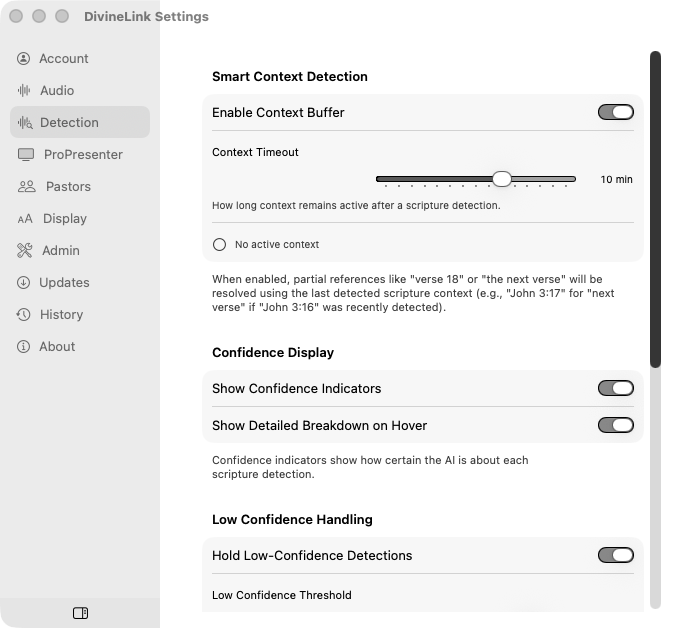680x628 pixels.
Task: Click the 'Low Confidence Threshold' label
Action: 282,595
